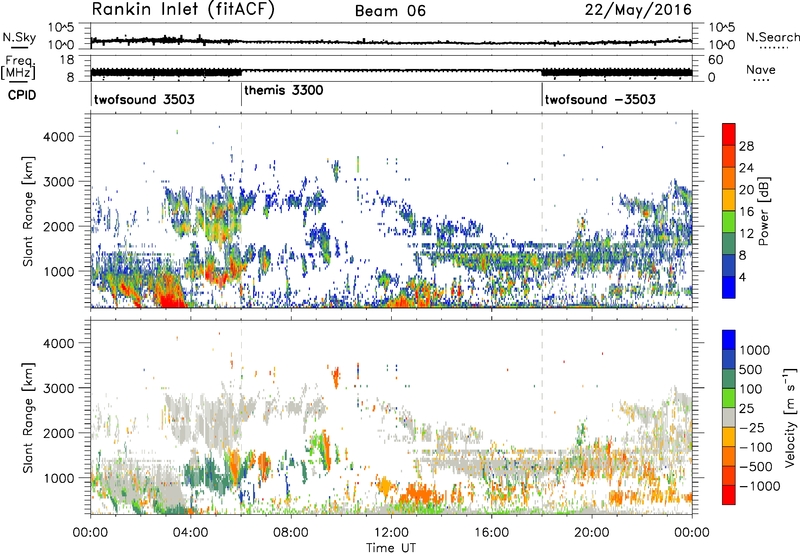
Task: Click the "Velocity [m s⁻¹]" color bar label
Action: pos(790,417)
